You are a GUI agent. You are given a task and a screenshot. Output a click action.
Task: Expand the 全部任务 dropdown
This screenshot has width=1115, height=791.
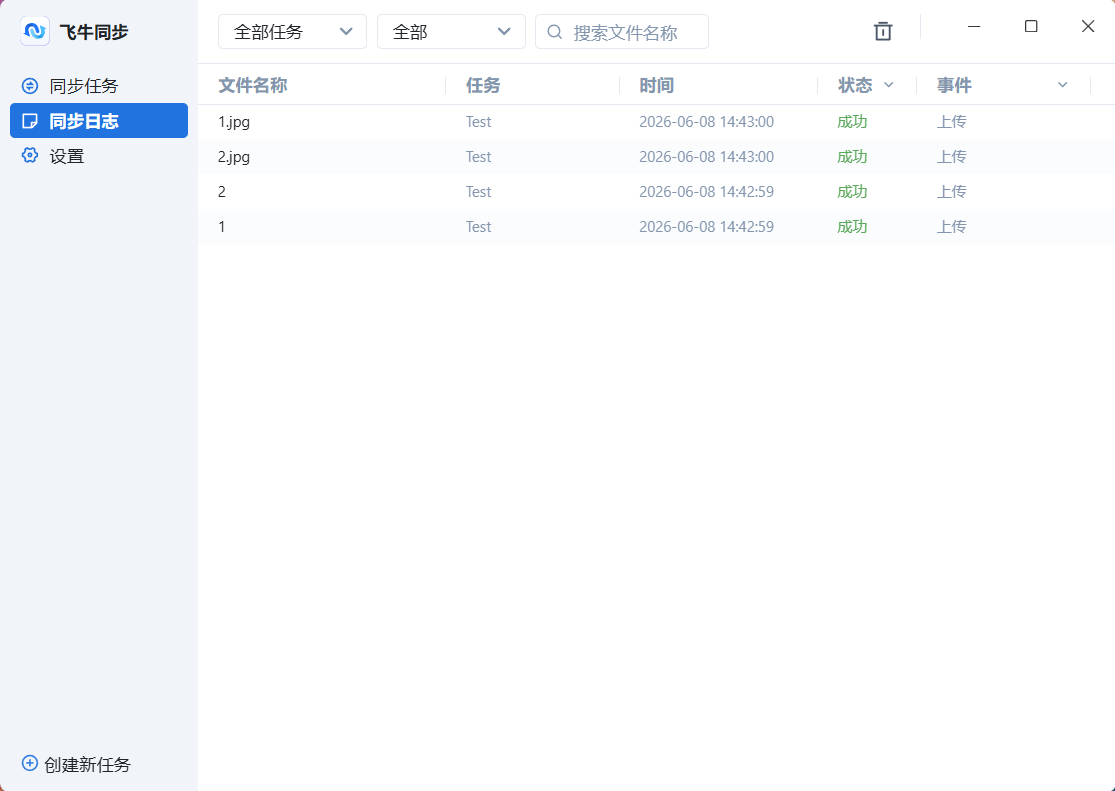[292, 32]
